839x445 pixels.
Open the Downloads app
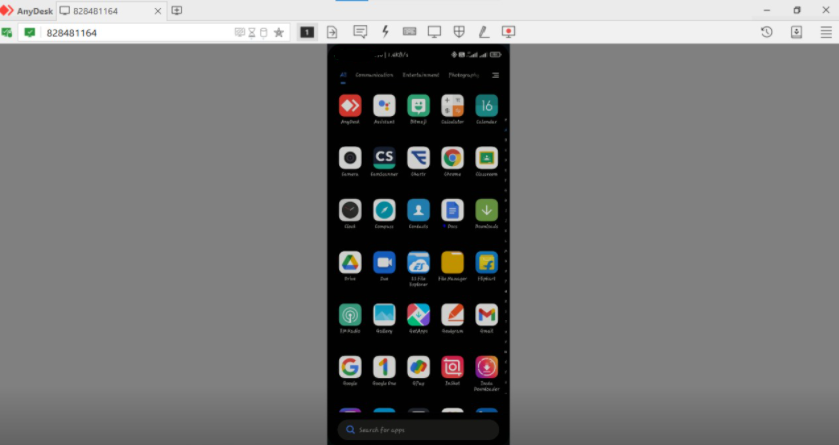click(x=486, y=210)
